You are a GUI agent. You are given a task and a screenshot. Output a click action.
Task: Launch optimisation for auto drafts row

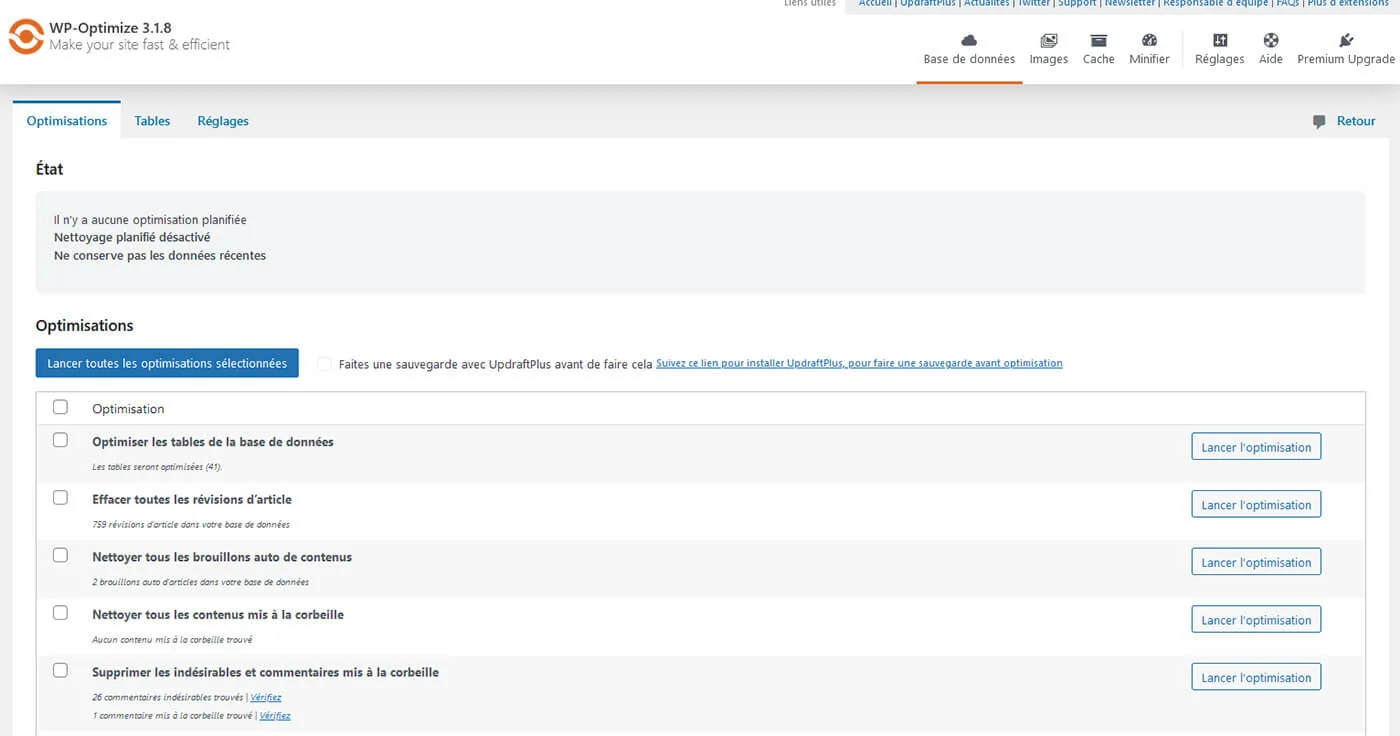1256,562
